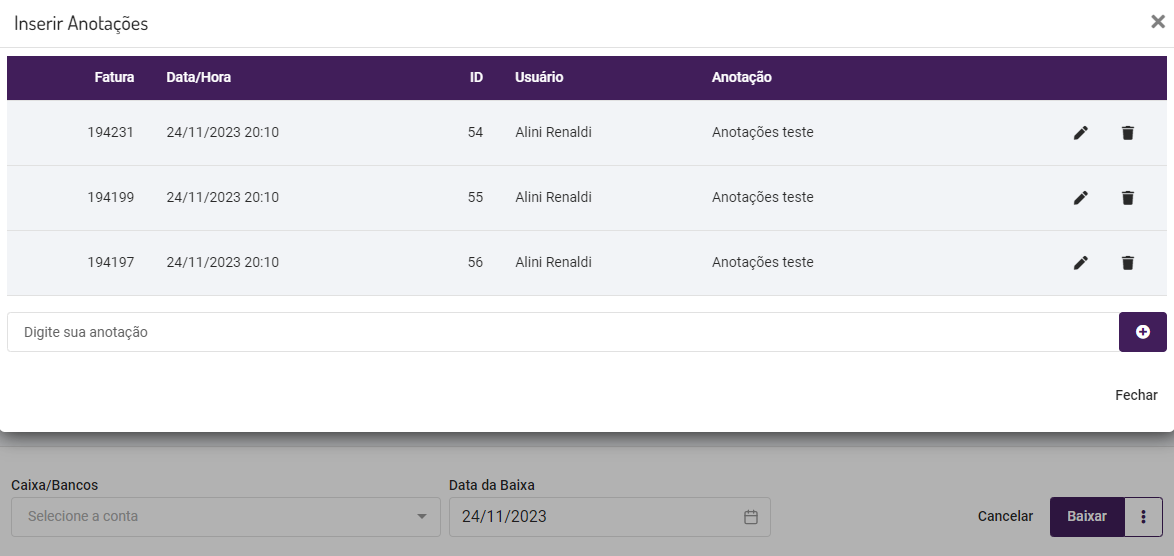Click the Usuário column header
The height and width of the screenshot is (556, 1174).
pyautogui.click(x=539, y=77)
